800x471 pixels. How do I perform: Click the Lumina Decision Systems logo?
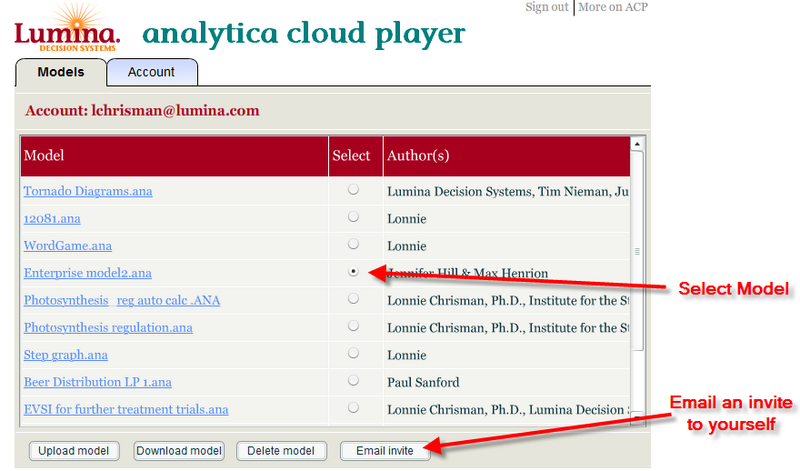67,29
